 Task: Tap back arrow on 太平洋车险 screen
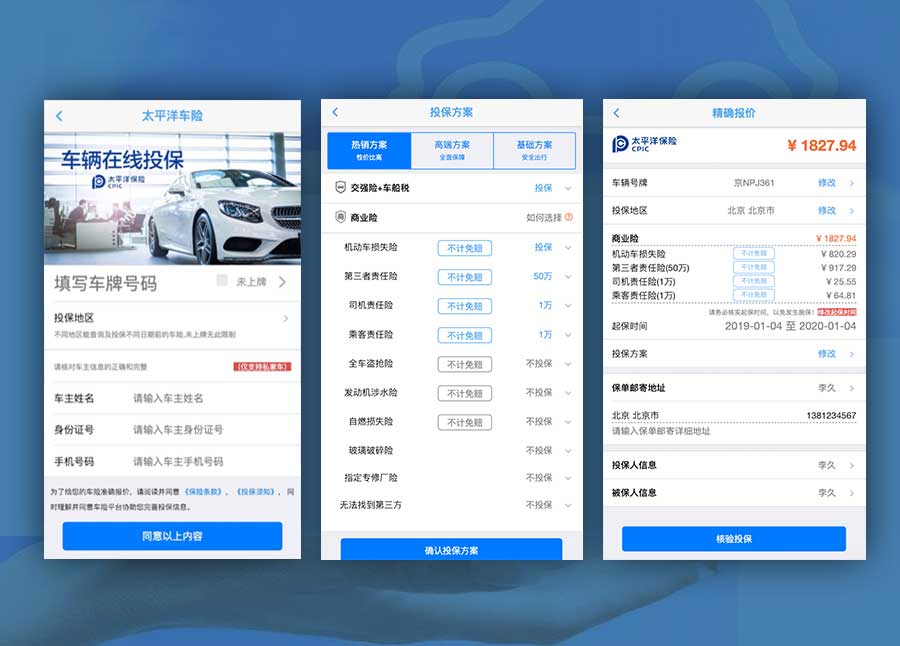(59, 116)
